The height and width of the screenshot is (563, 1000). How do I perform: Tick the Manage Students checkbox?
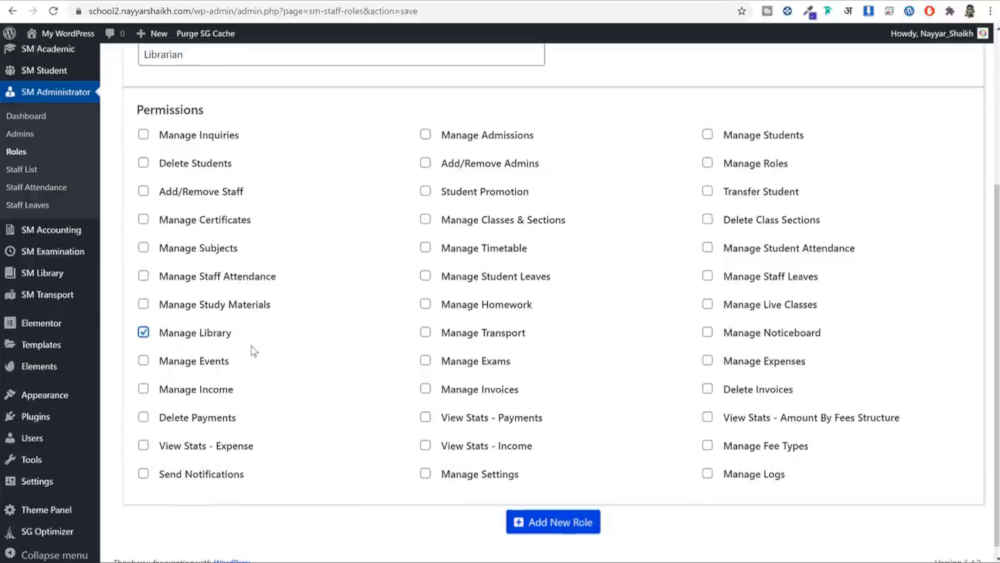point(707,134)
